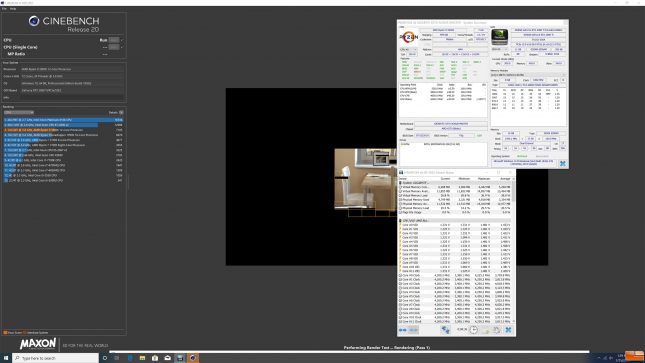This screenshot has width=645, height=363.
Task: Collapse the System sensor group row
Action: [x=456, y=183]
